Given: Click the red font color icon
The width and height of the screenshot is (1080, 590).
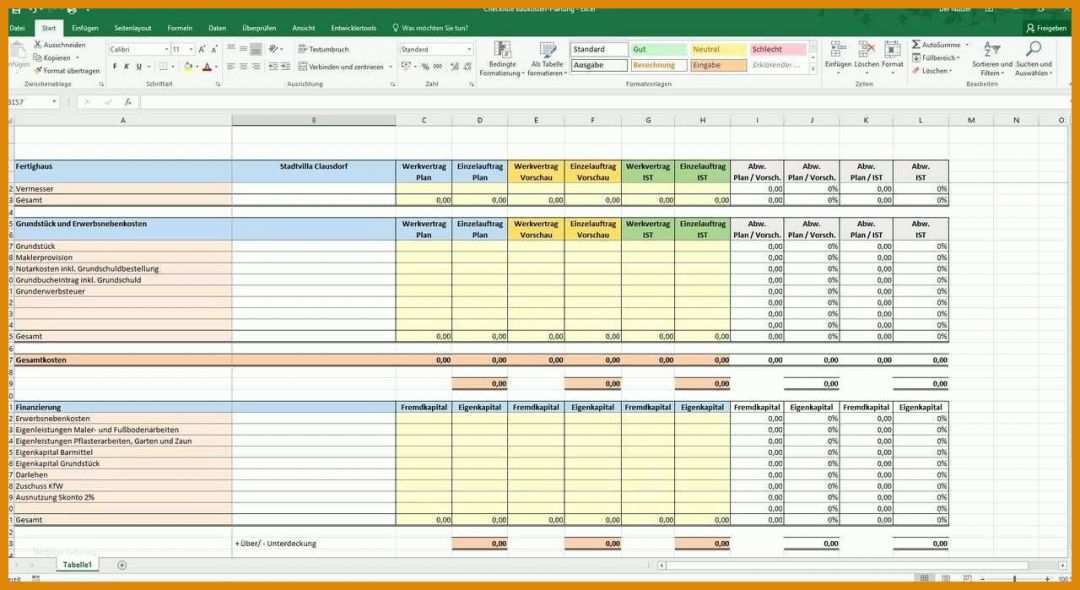Looking at the screenshot, I should point(207,67).
